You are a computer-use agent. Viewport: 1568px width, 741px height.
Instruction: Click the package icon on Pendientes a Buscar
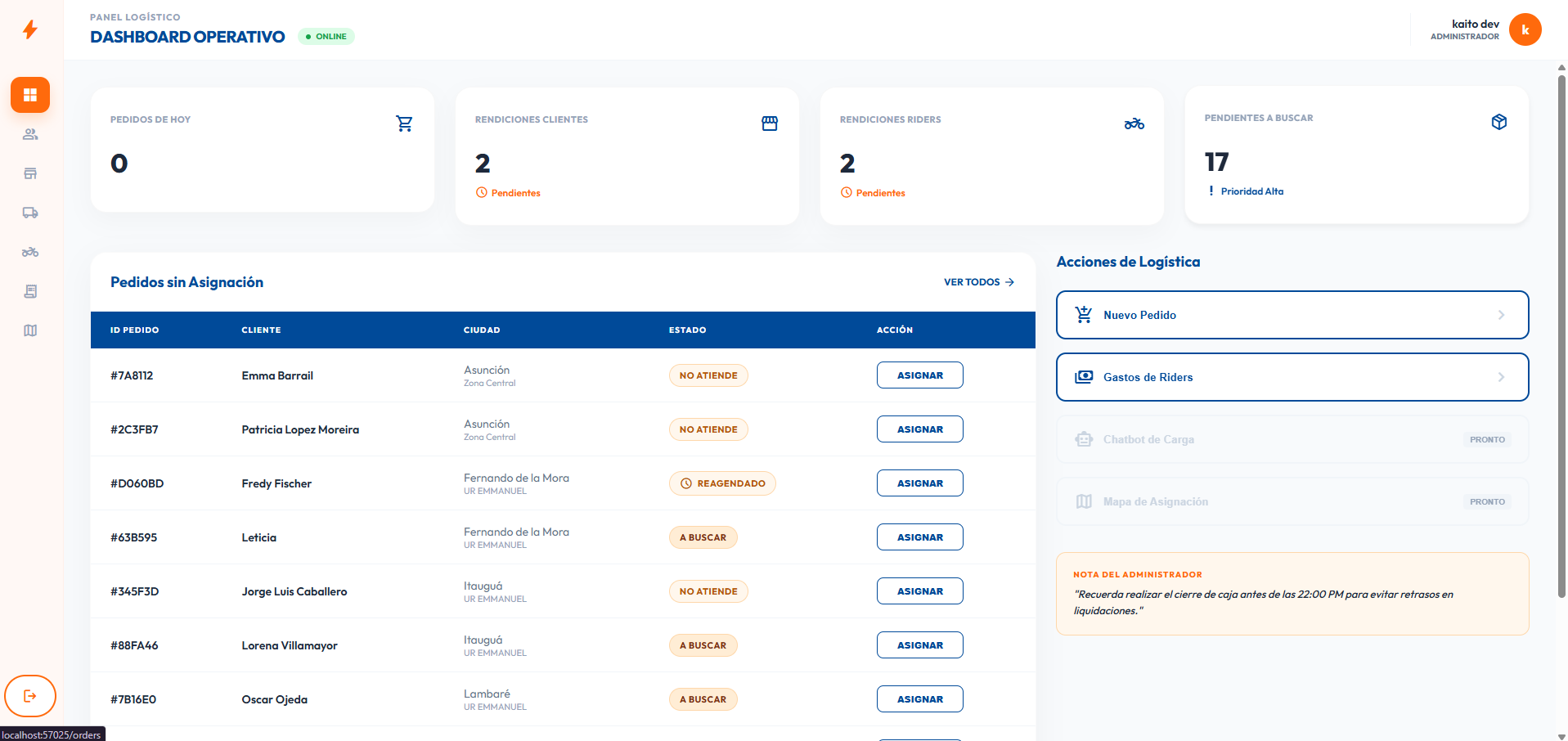1499,121
